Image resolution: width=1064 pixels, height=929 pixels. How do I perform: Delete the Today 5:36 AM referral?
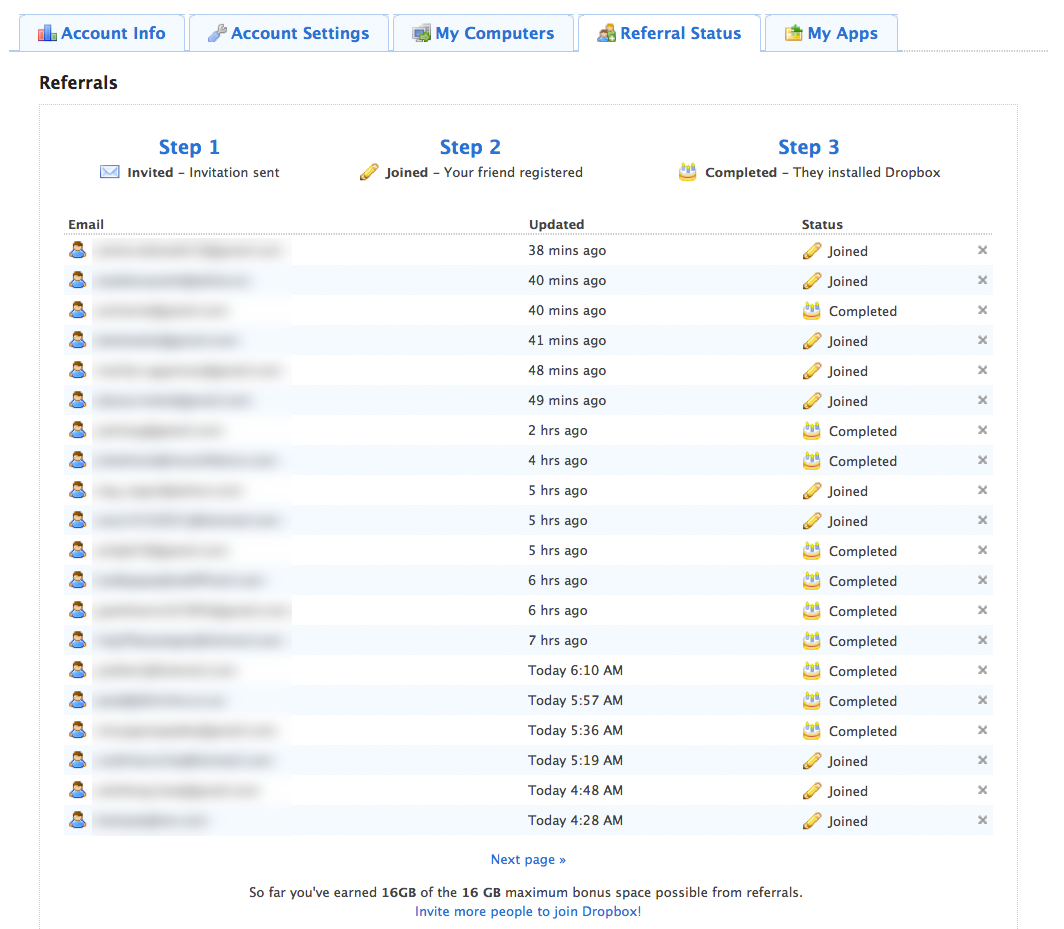coord(982,730)
